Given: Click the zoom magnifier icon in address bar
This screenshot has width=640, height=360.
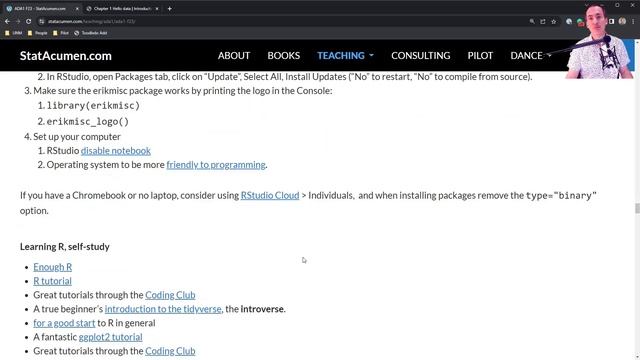Looking at the screenshot, I should pyautogui.click(x=532, y=21).
